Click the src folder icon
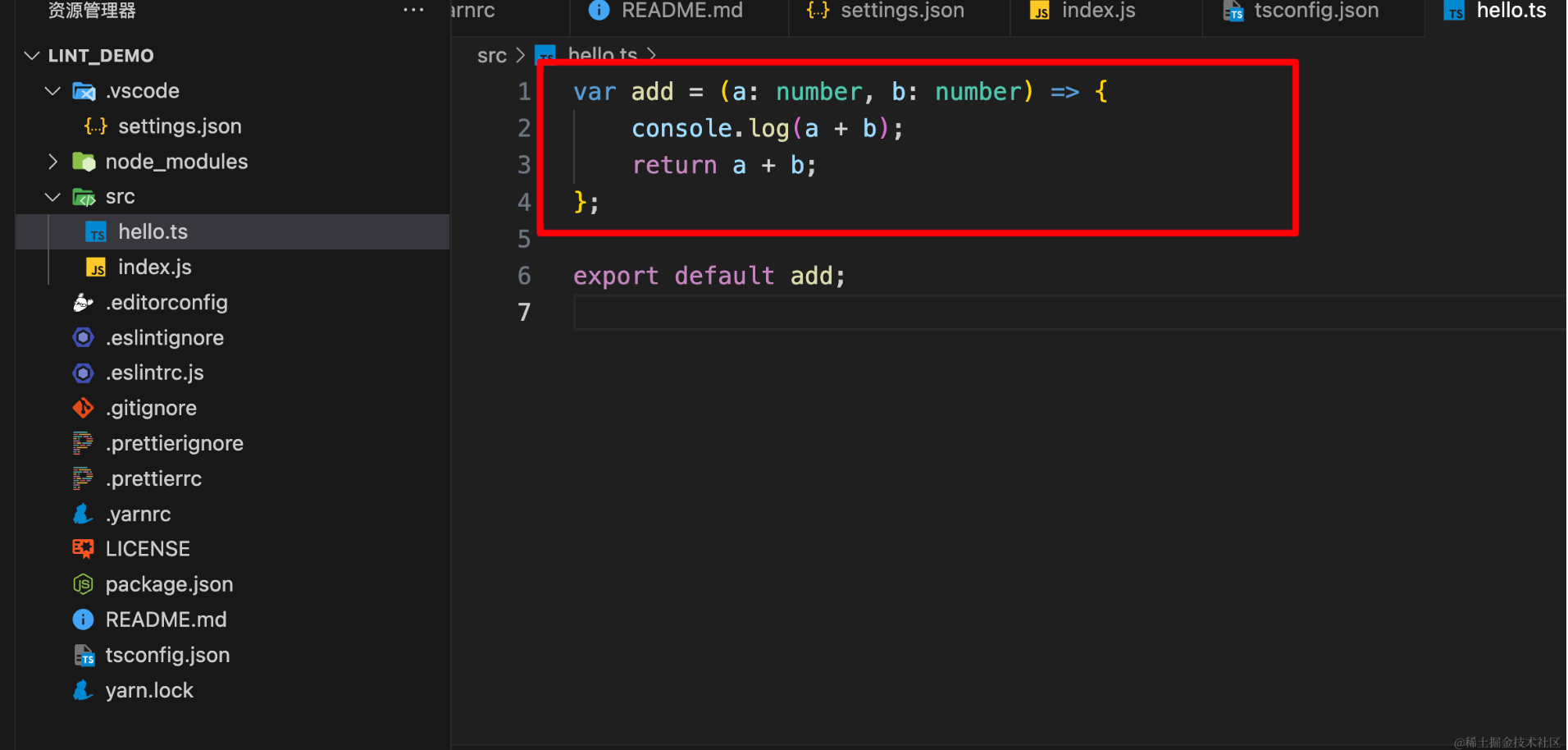 coord(84,197)
